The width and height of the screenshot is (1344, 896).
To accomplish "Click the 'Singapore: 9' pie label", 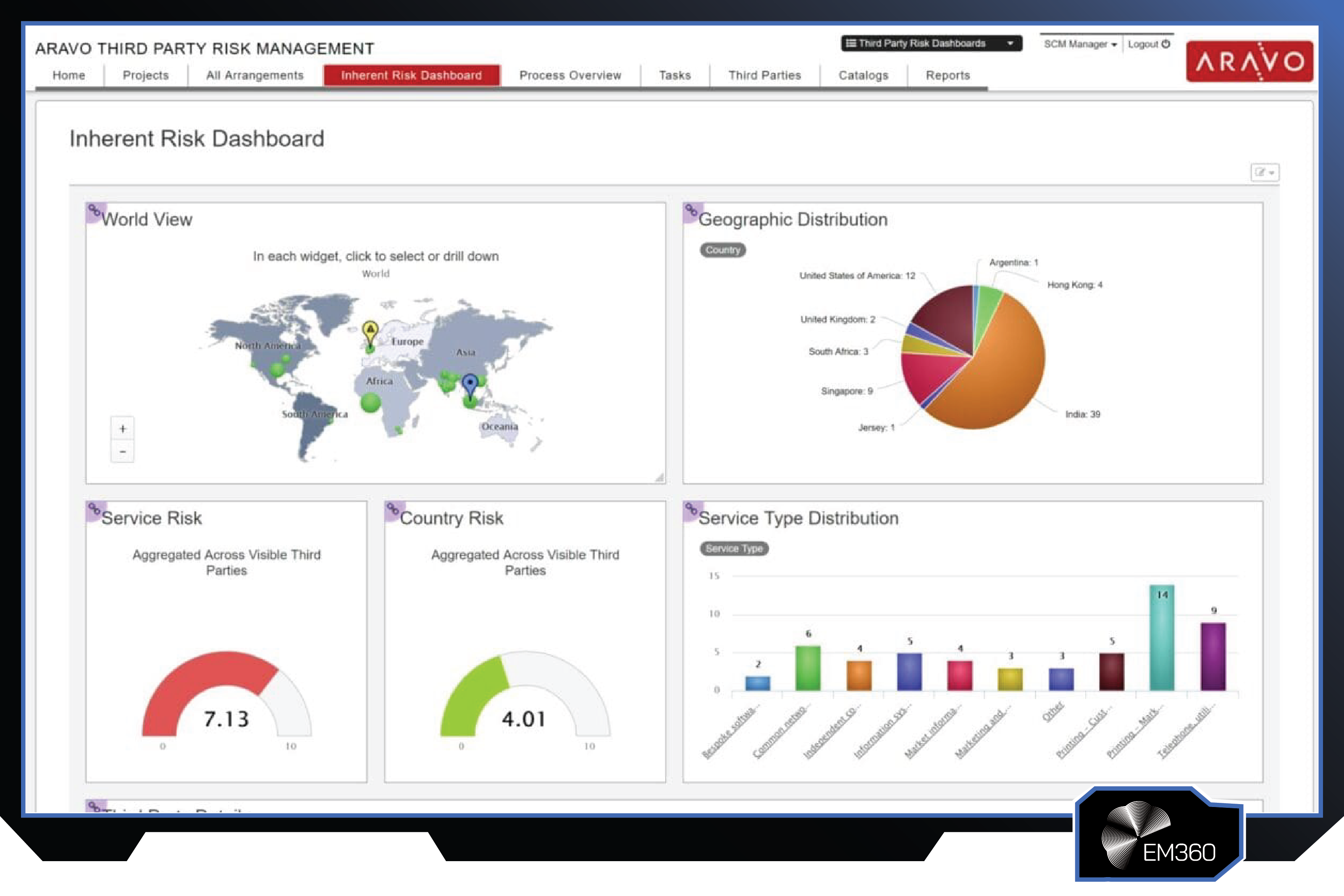I will click(x=847, y=391).
